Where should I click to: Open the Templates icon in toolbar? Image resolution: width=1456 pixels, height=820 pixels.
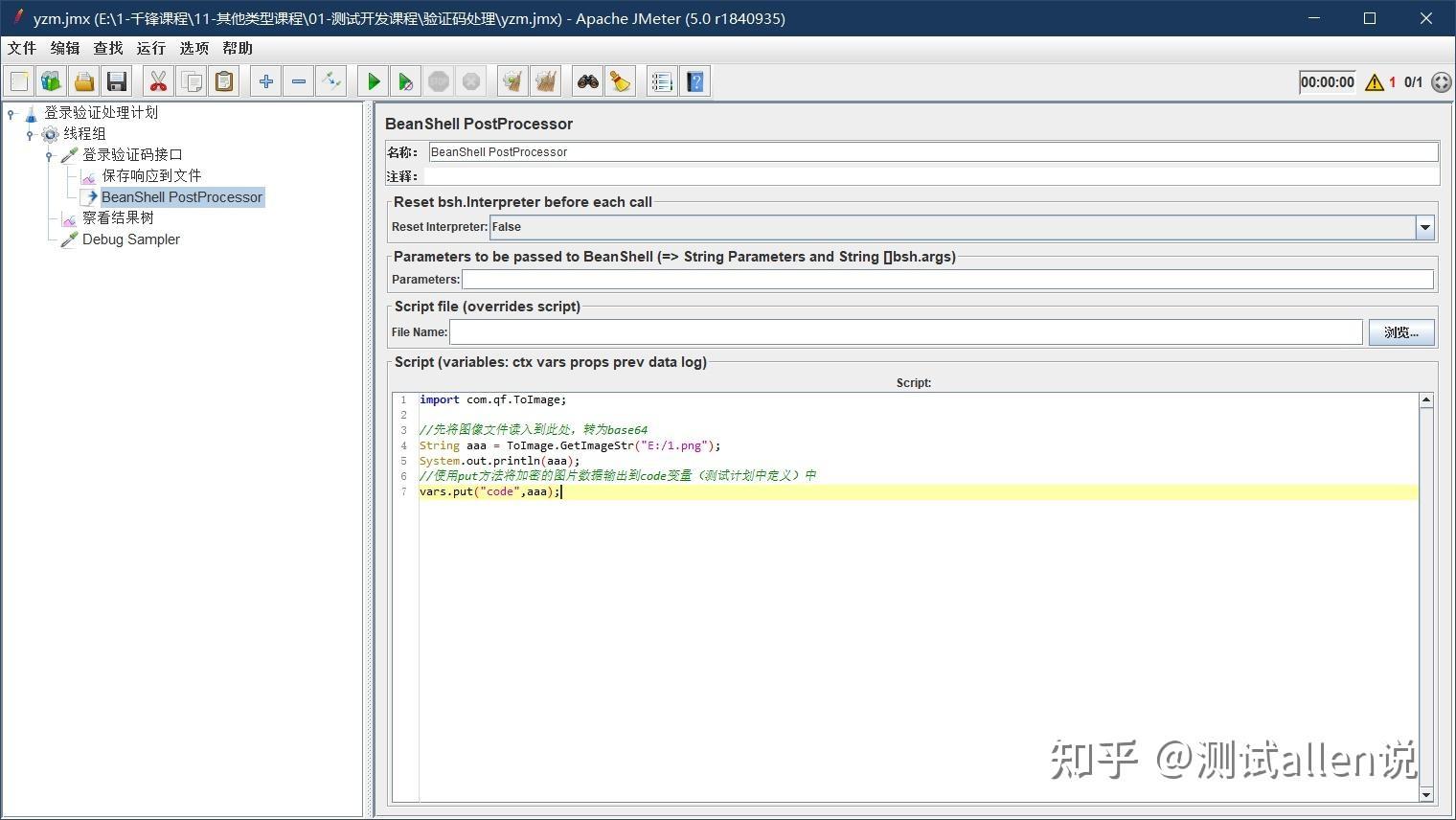52,81
